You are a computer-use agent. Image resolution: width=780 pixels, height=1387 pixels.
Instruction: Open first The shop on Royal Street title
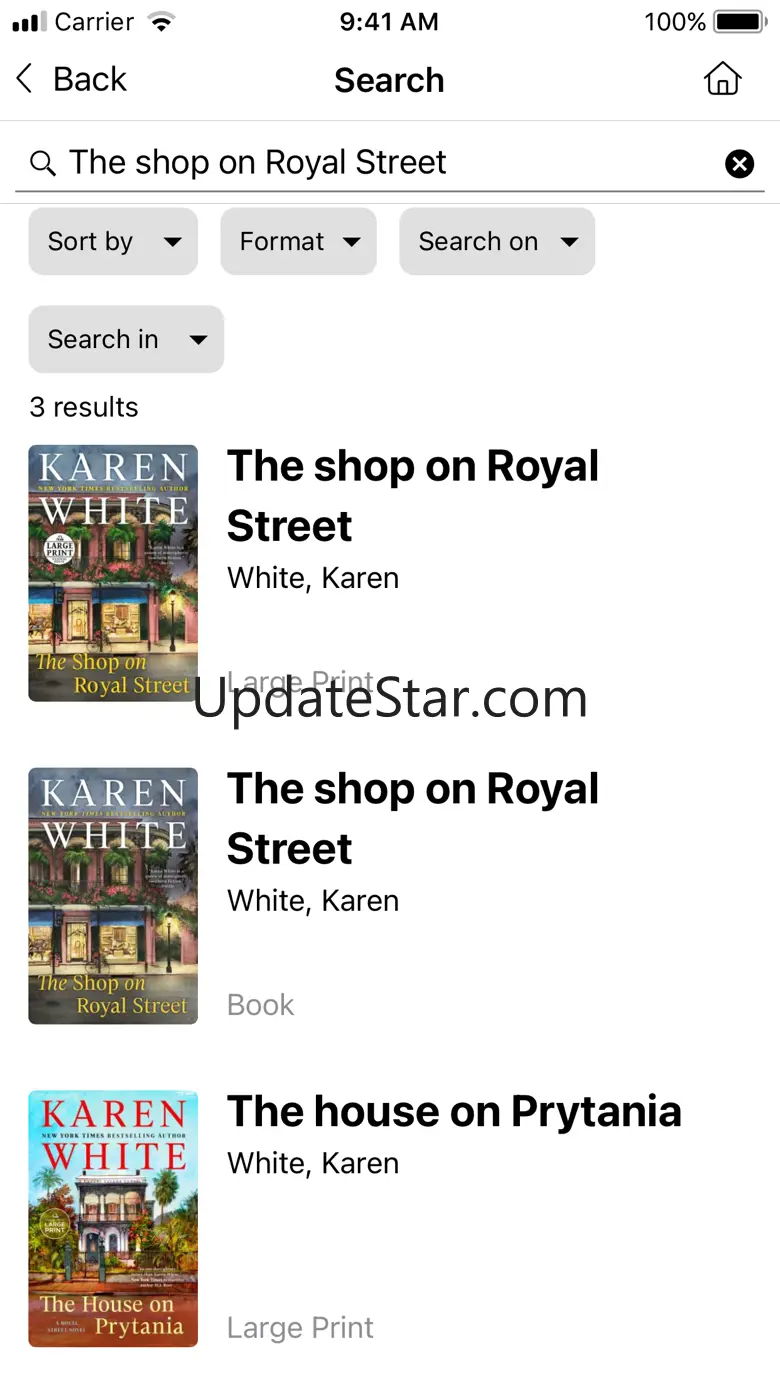click(413, 496)
